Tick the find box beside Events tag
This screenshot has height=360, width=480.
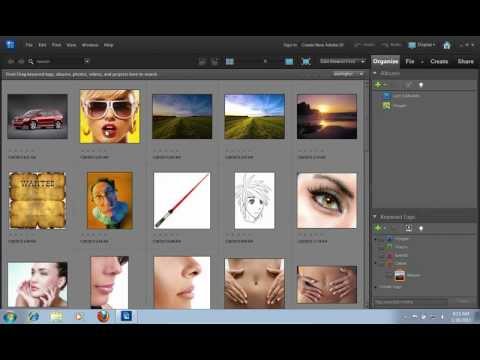(380, 255)
